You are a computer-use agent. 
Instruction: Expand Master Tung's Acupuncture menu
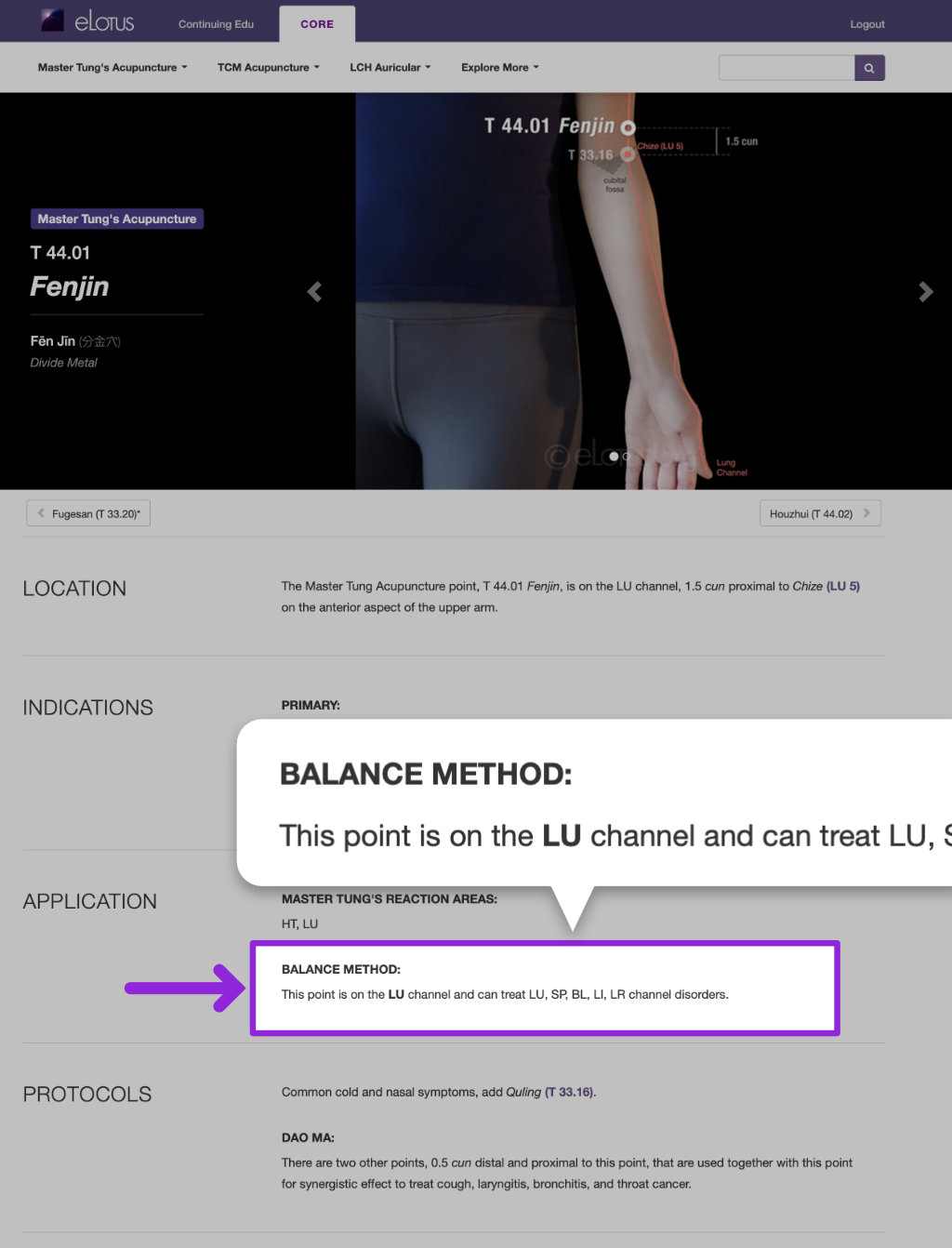tap(112, 68)
